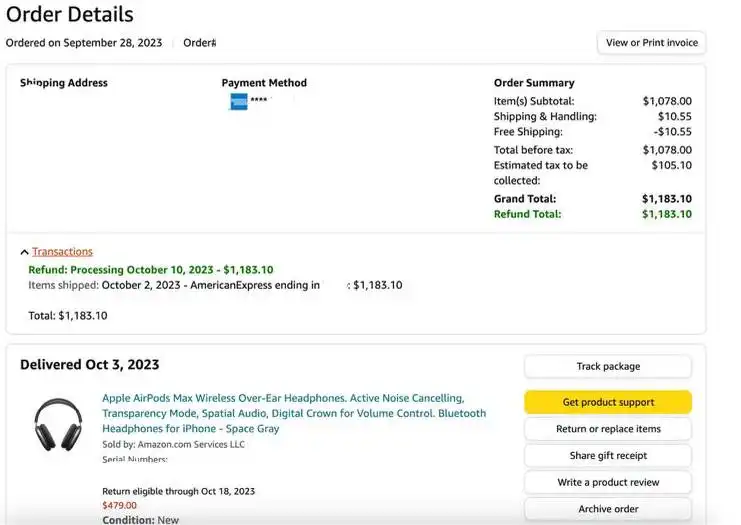Click the Order Details page heading
The image size is (741, 525).
(x=70, y=14)
